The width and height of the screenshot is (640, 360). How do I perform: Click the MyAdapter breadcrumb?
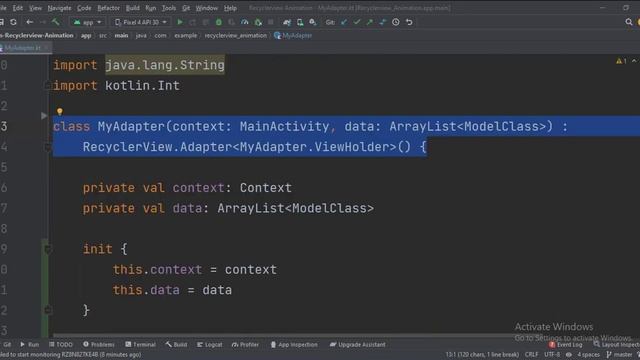[293, 36]
